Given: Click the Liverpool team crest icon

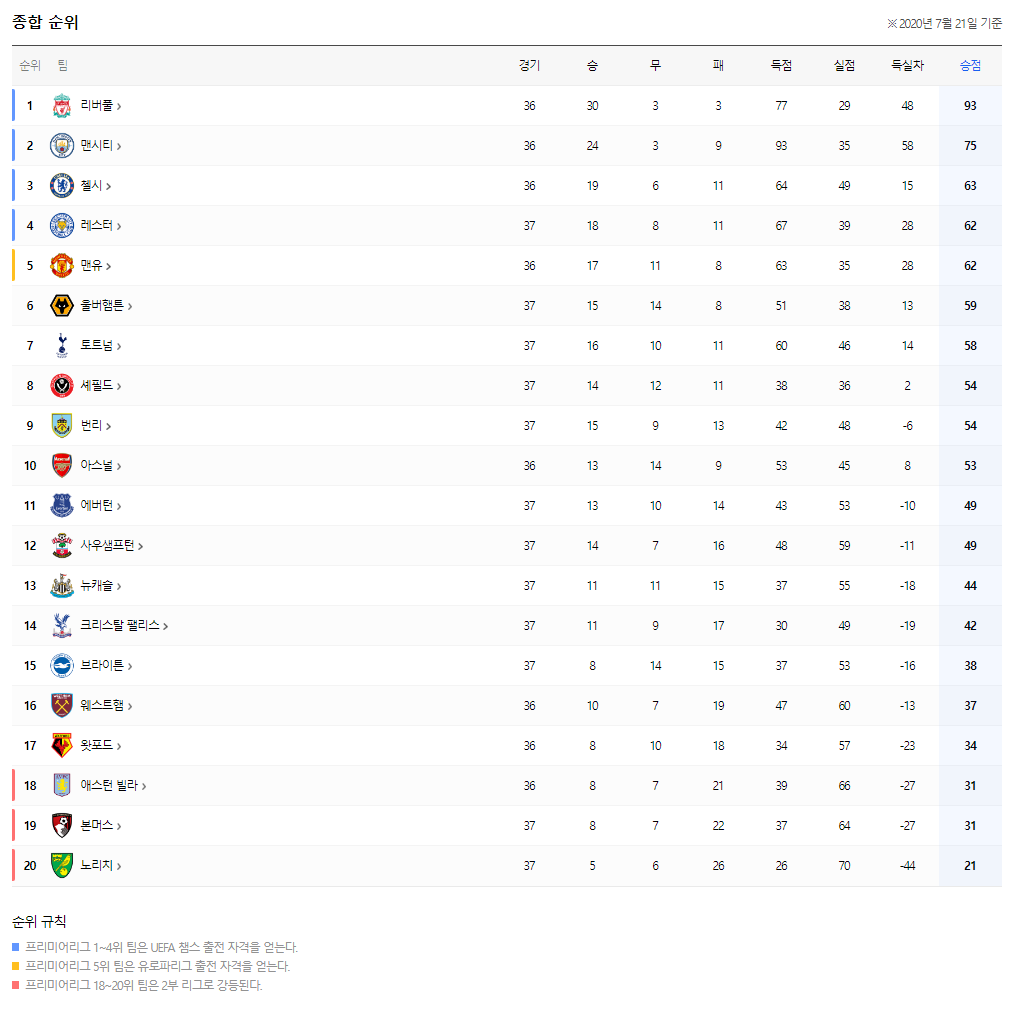Looking at the screenshot, I should [x=60, y=105].
